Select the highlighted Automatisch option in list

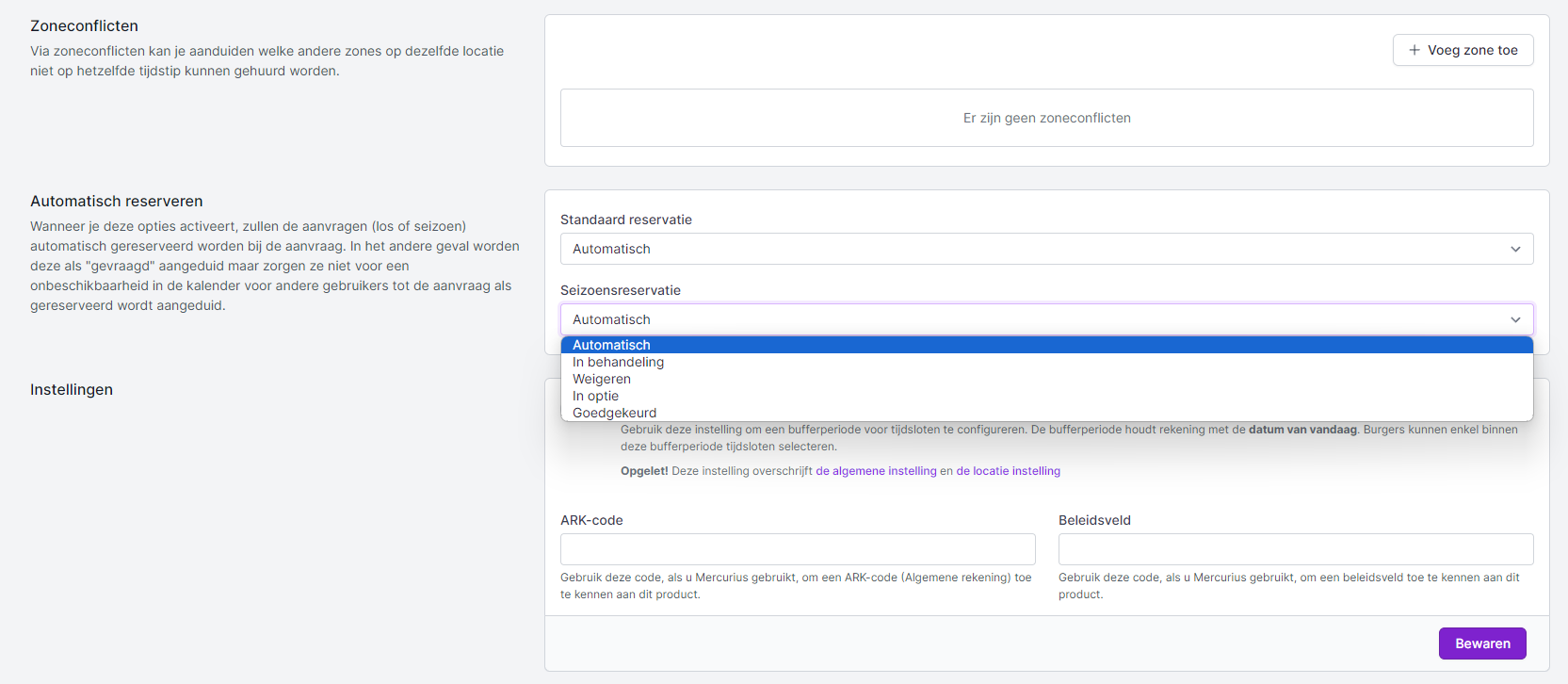click(x=611, y=345)
